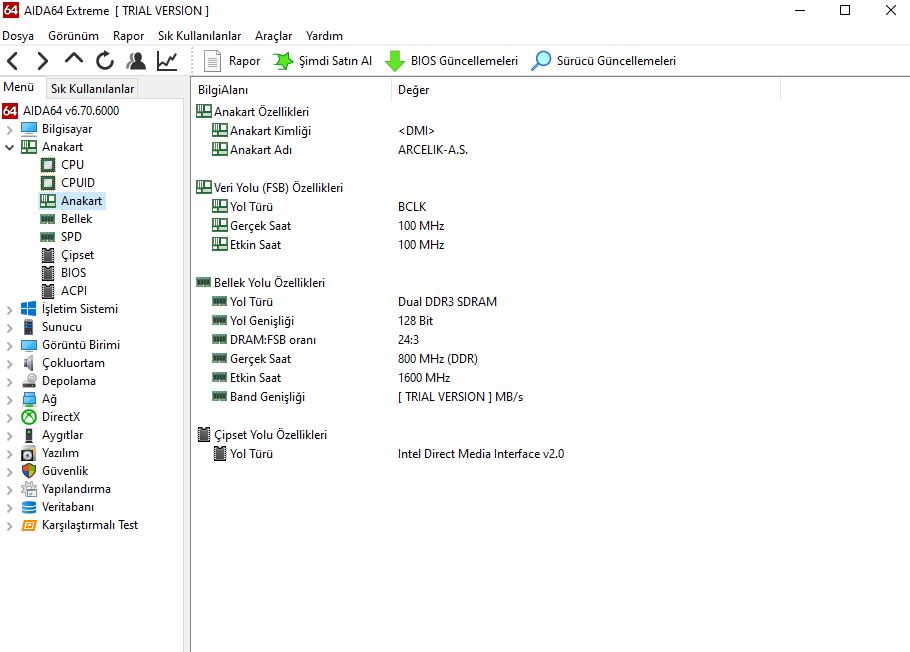The image size is (910, 652).
Task: Collapse the Anakart tree node
Action: [9, 147]
